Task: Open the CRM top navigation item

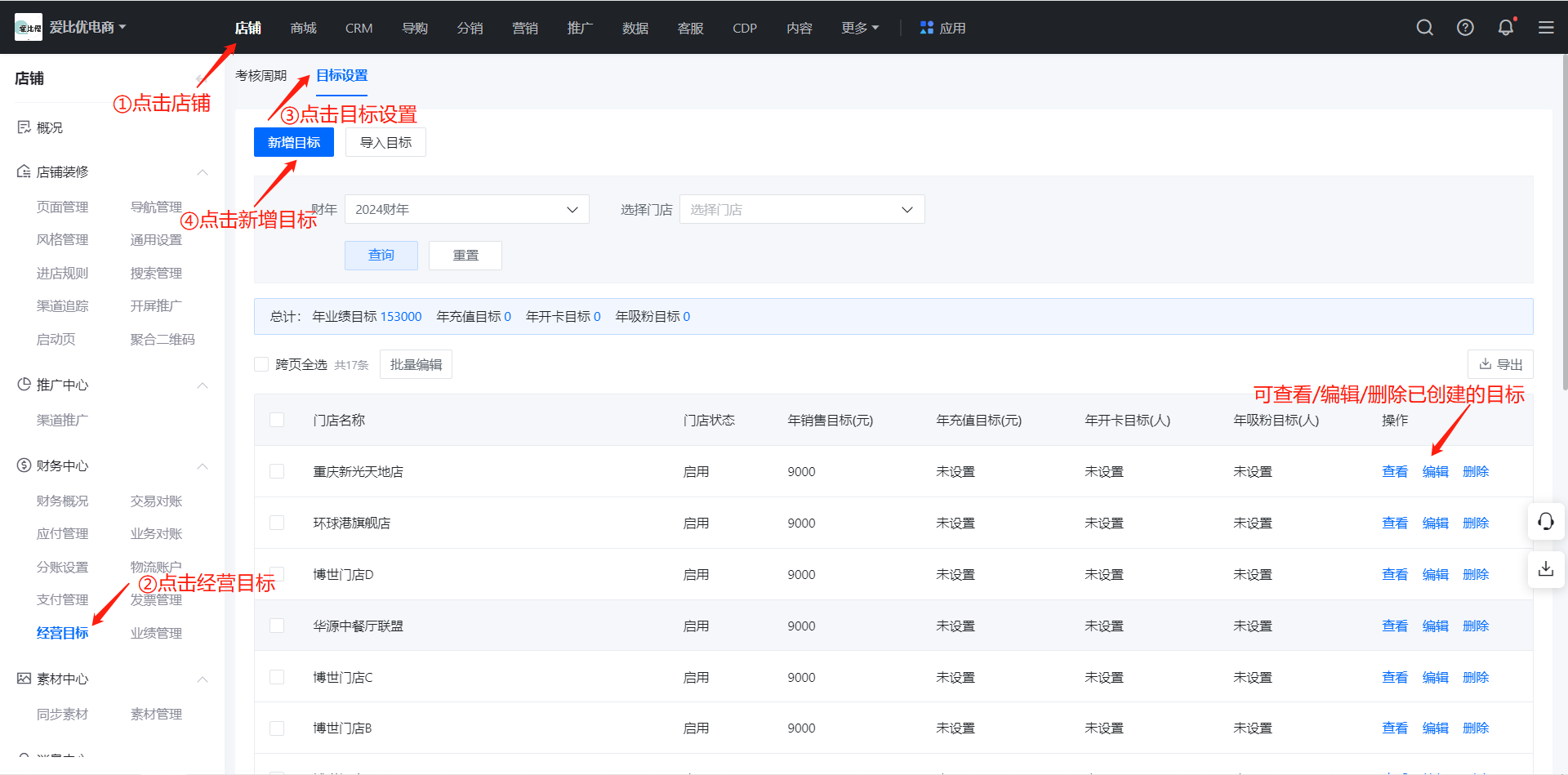Action: tap(359, 28)
